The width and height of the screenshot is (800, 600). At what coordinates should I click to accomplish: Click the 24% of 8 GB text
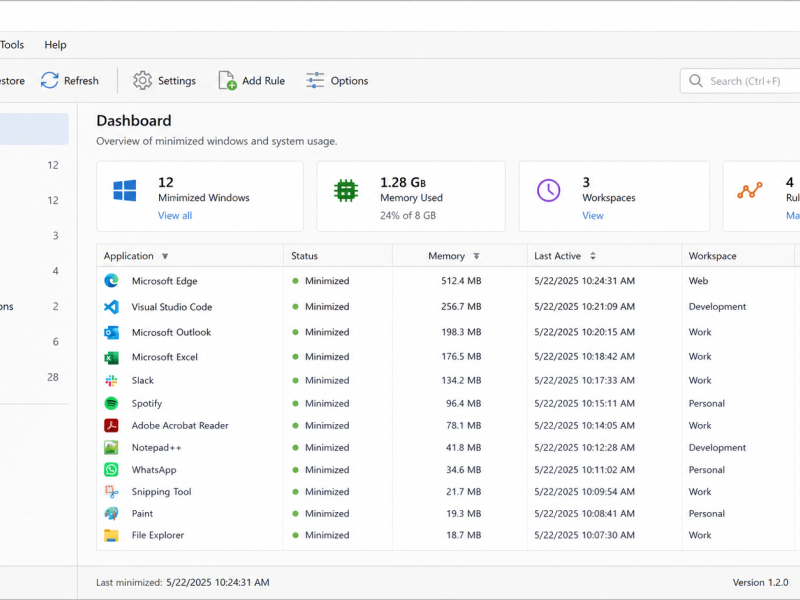point(408,216)
